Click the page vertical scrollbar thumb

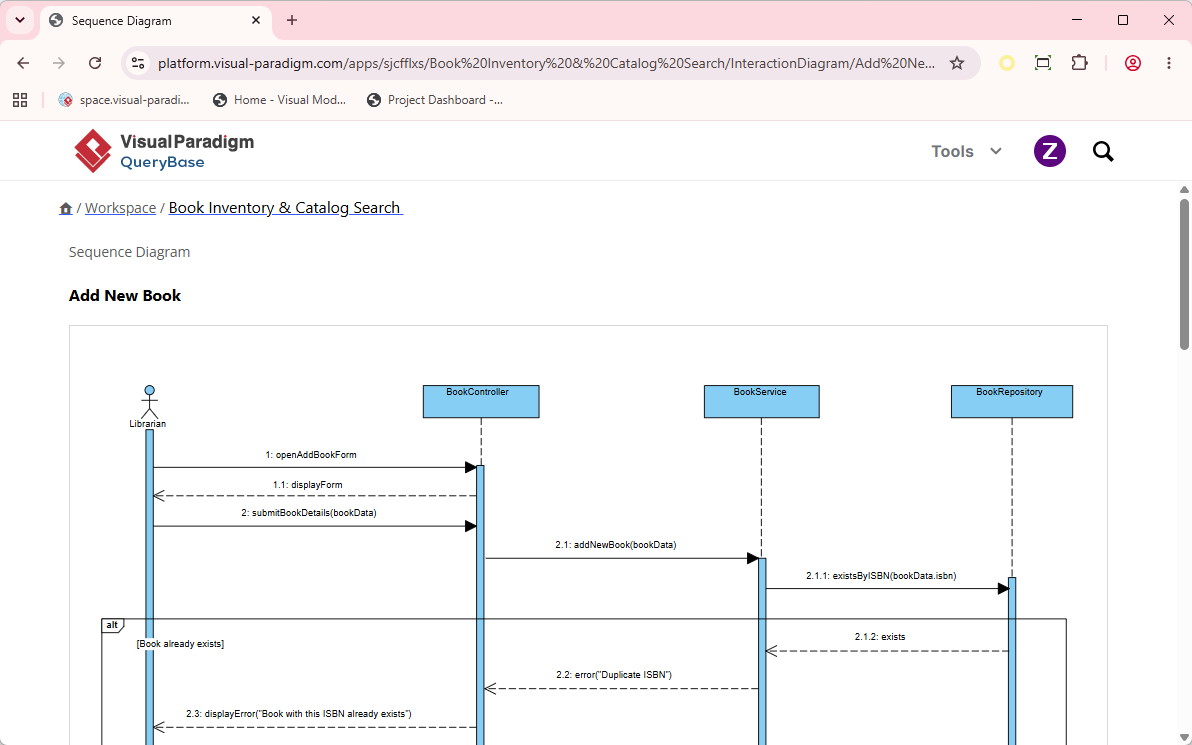coord(1184,274)
